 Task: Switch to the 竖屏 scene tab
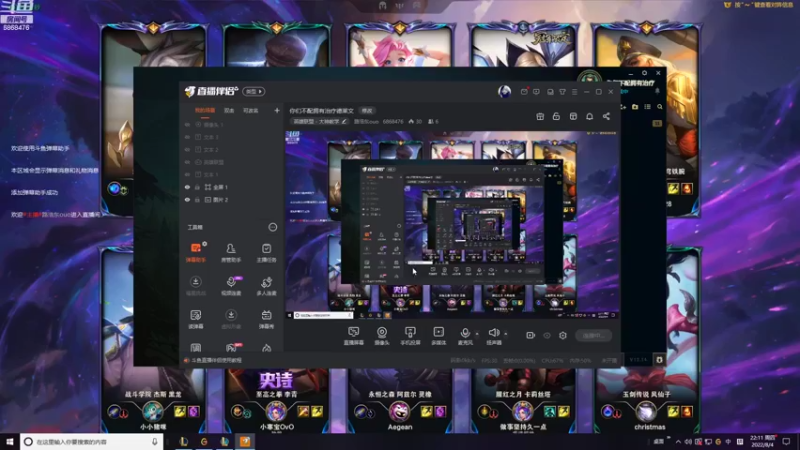[229, 110]
